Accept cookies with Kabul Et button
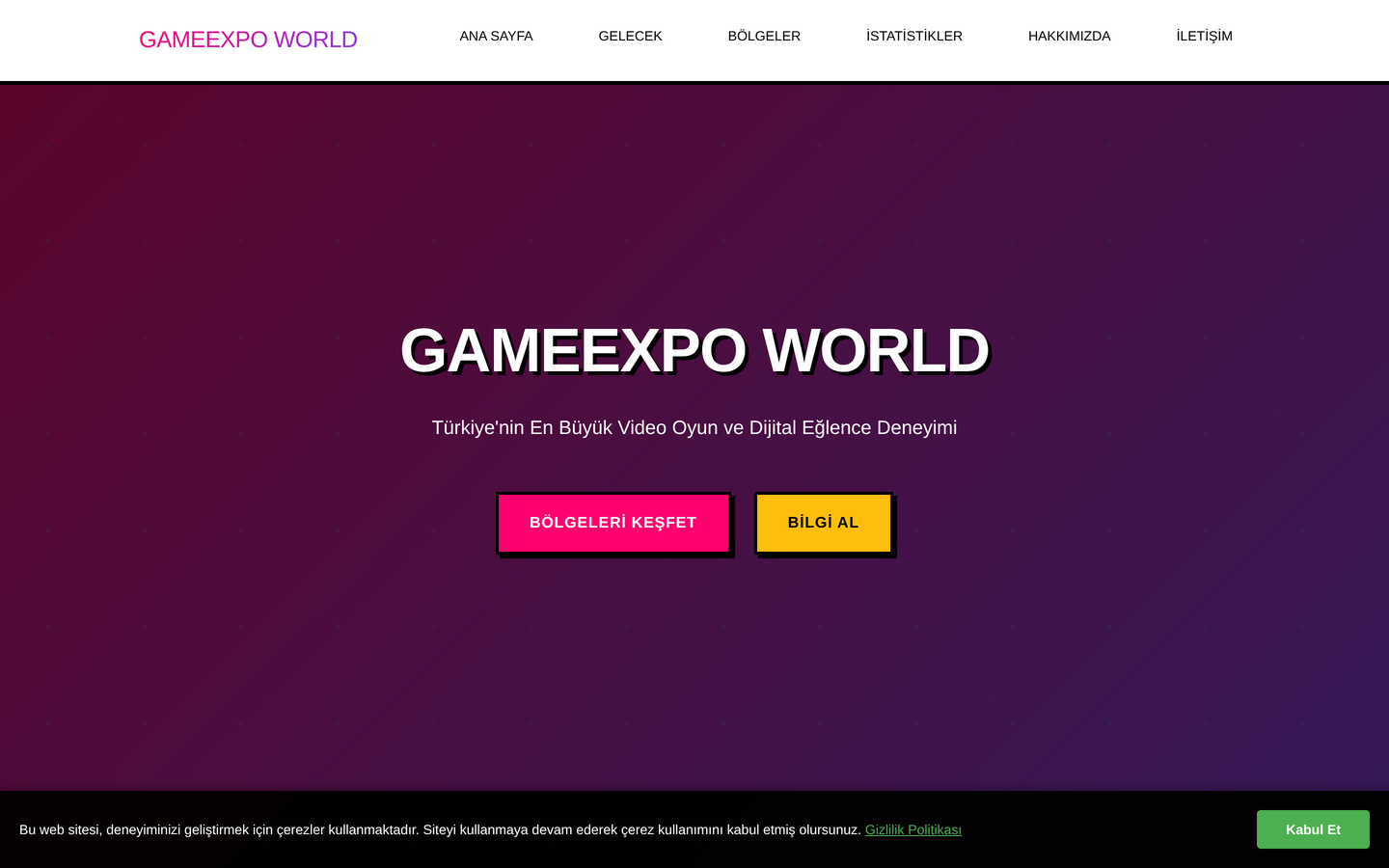 (x=1313, y=829)
